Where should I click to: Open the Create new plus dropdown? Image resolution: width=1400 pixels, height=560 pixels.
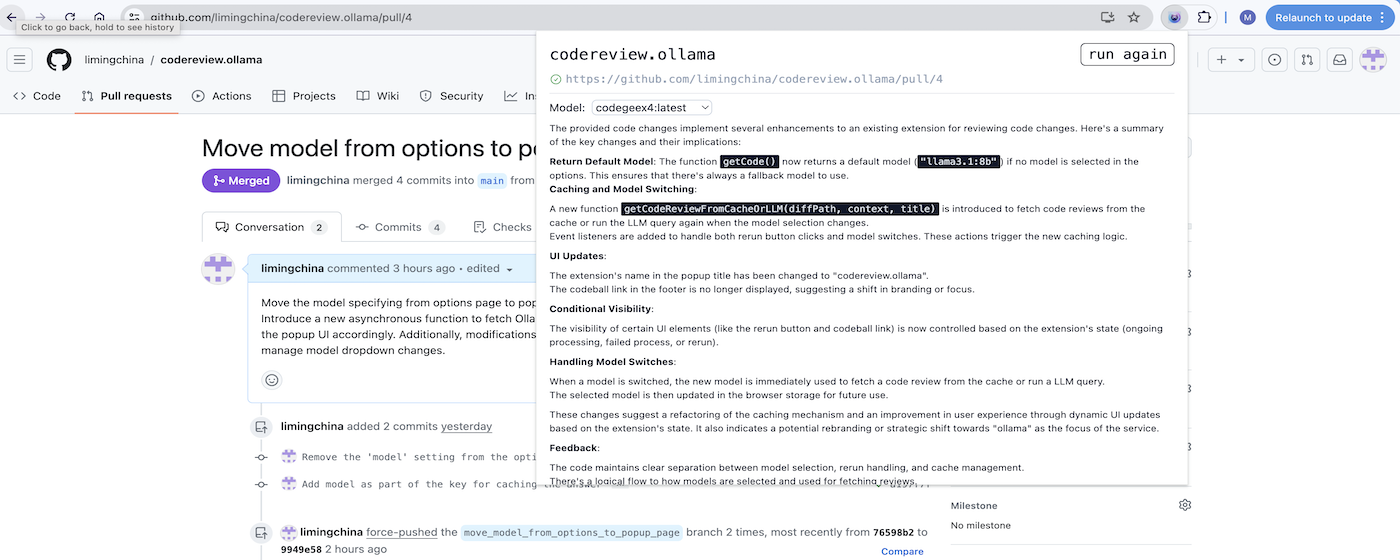[1230, 60]
